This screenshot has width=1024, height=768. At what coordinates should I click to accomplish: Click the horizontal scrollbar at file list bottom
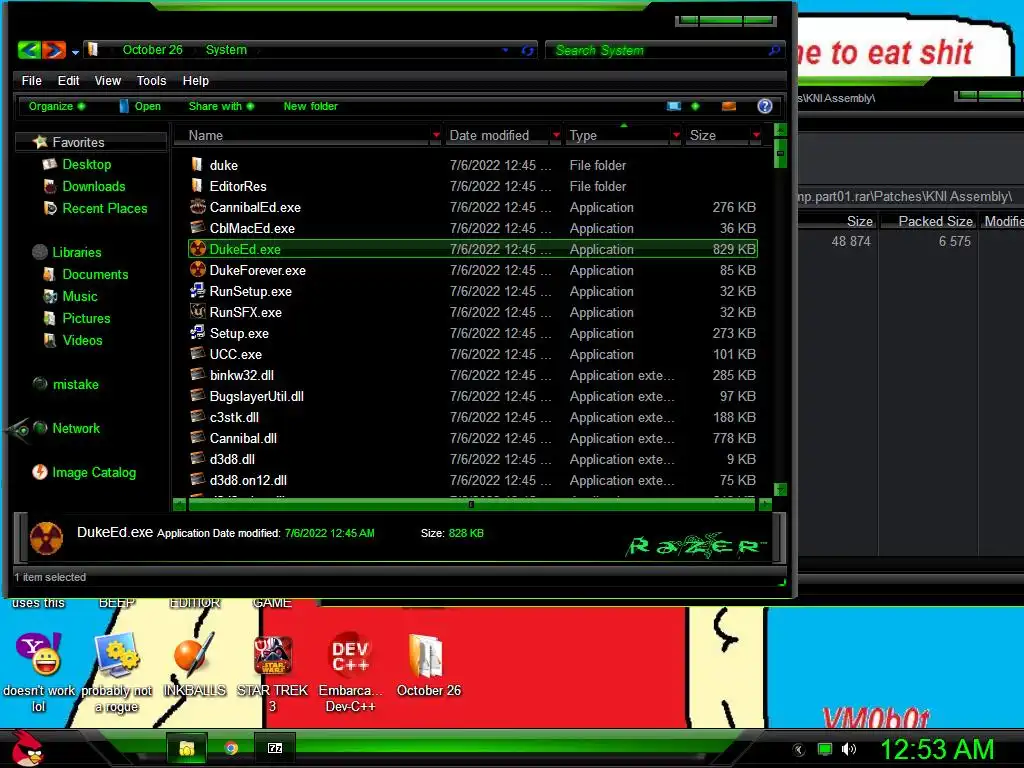click(x=473, y=504)
